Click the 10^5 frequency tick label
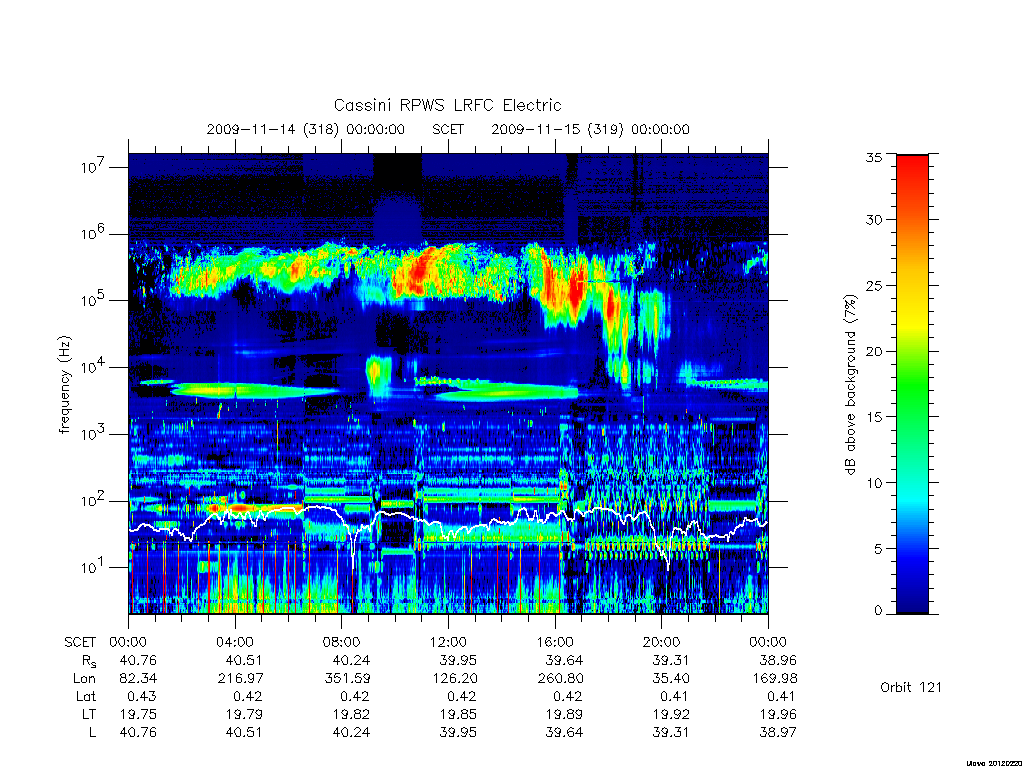Image resolution: width=1024 pixels, height=768 pixels. (95, 300)
